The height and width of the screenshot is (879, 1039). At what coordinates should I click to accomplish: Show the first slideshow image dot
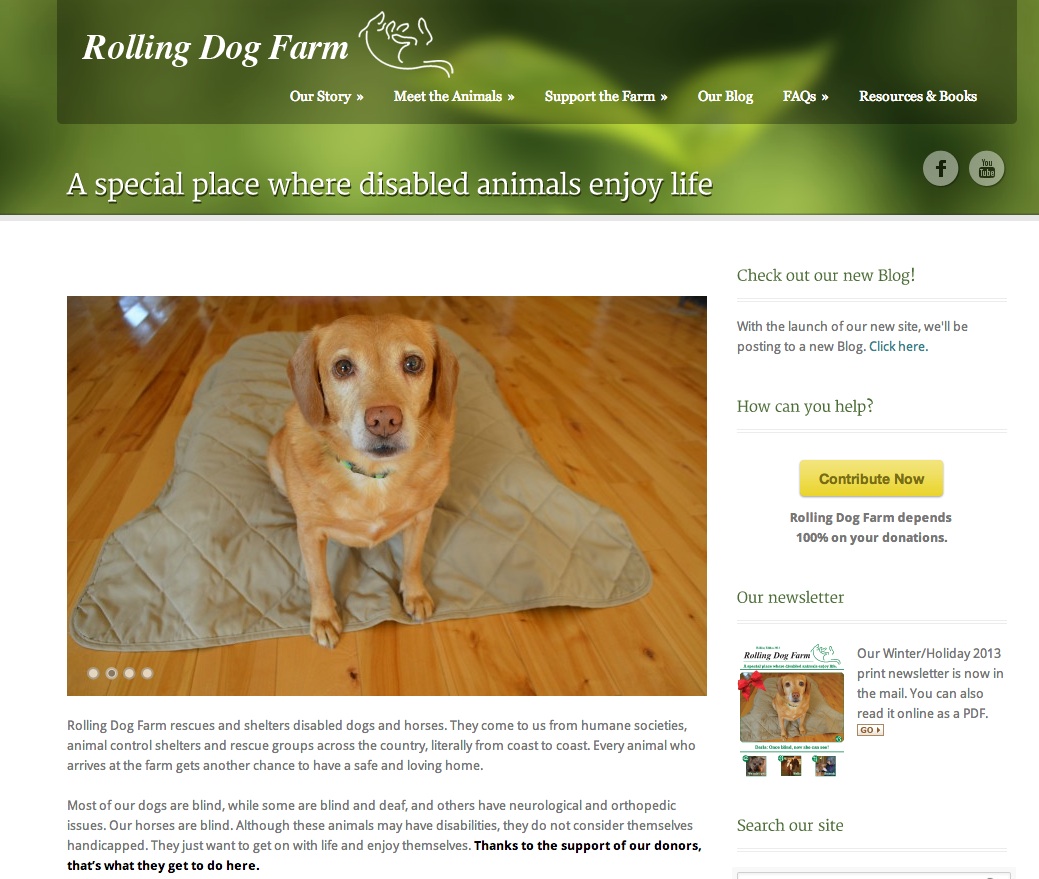93,673
